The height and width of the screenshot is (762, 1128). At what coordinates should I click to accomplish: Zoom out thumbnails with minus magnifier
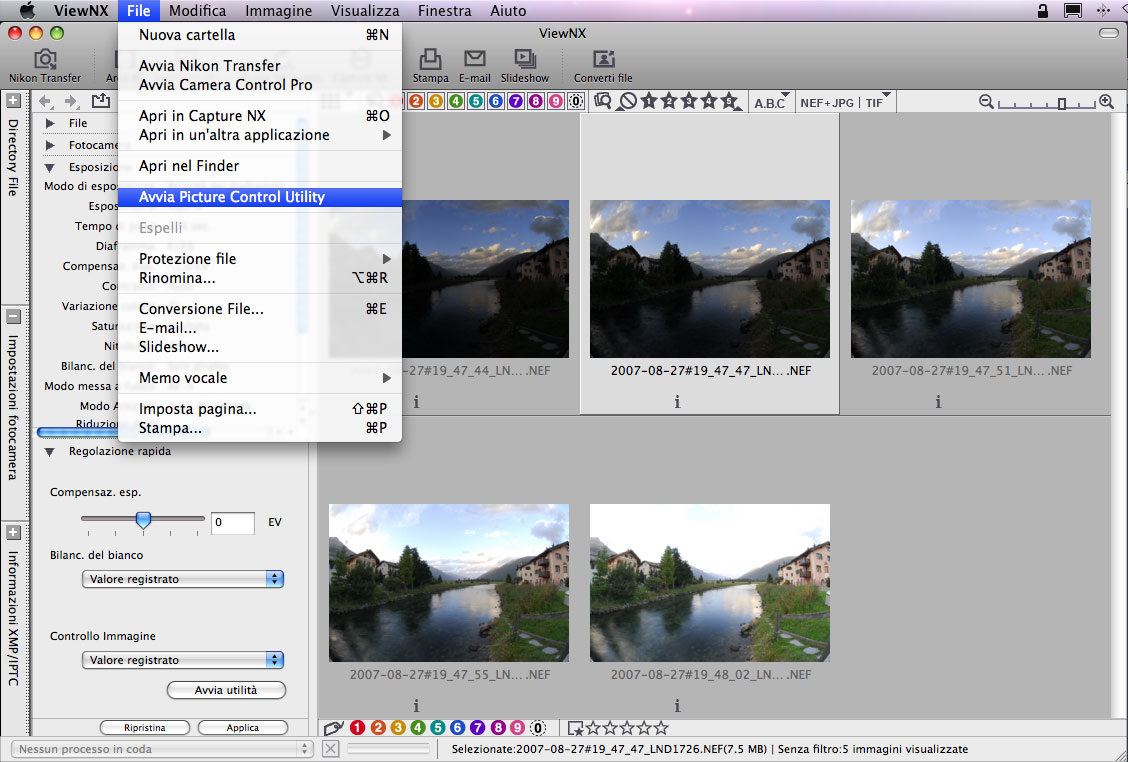[x=986, y=102]
